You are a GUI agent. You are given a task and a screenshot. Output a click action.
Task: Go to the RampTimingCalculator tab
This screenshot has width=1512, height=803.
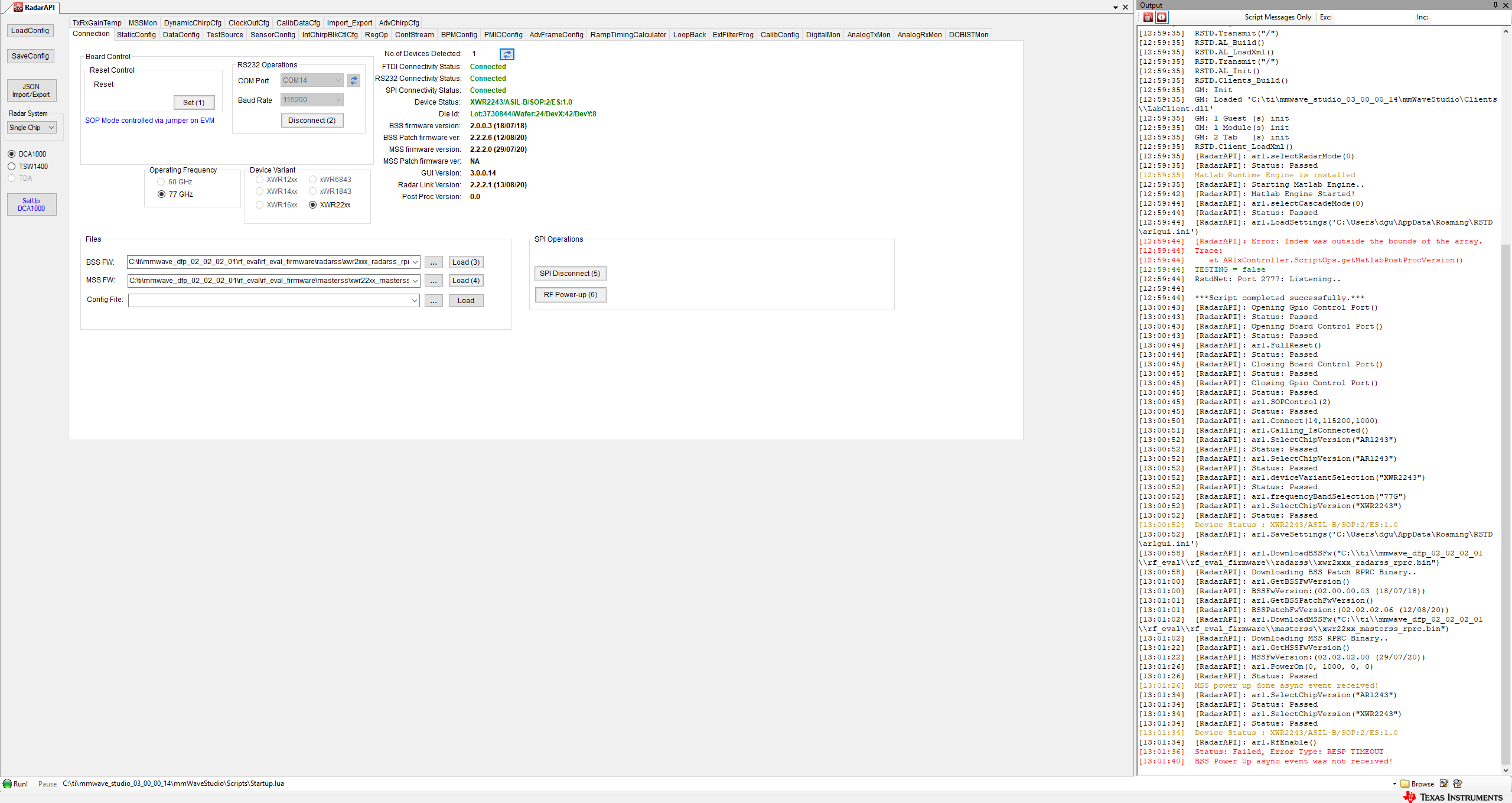[x=628, y=35]
